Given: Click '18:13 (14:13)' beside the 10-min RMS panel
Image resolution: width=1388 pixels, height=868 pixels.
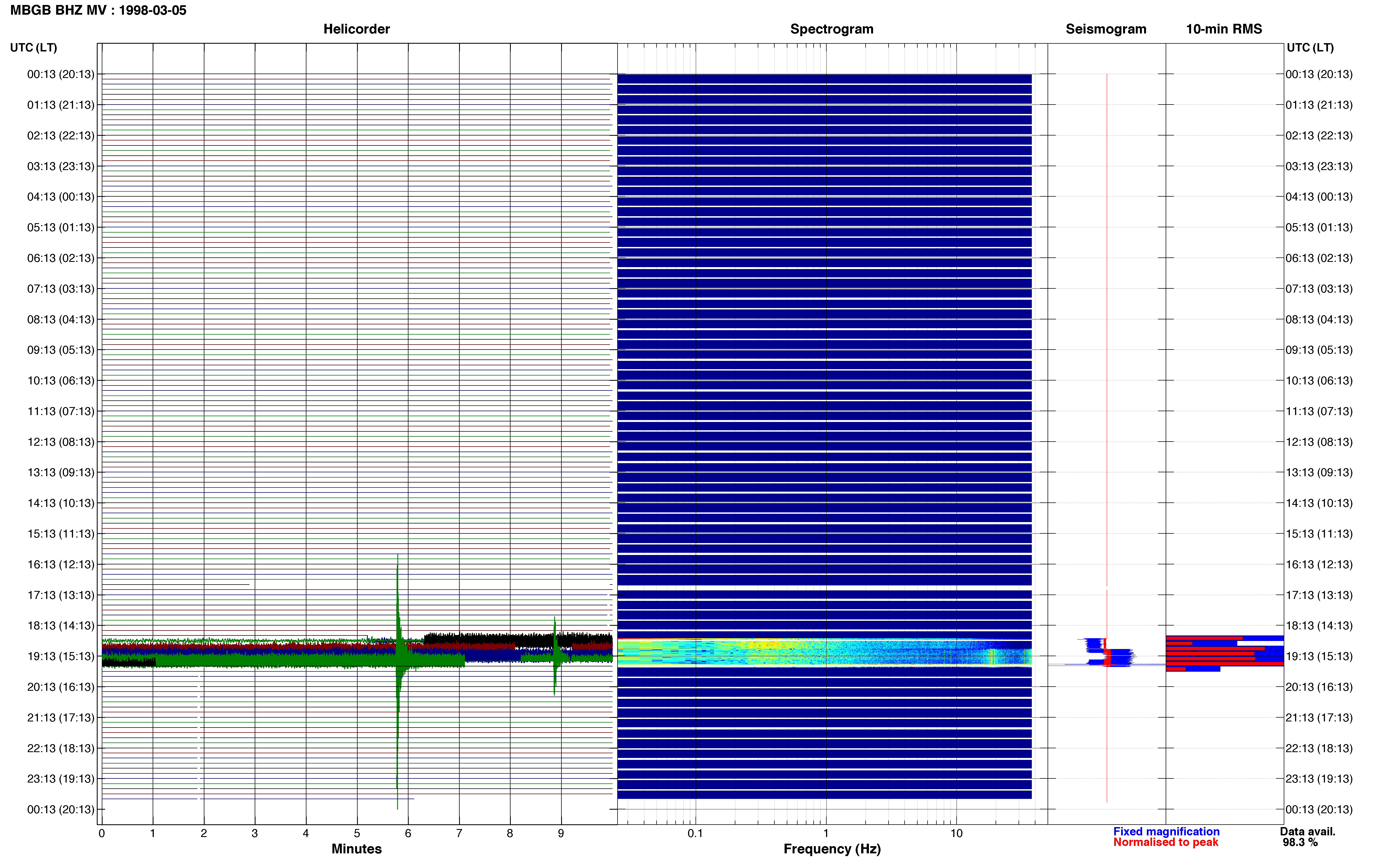Looking at the screenshot, I should [x=1319, y=626].
